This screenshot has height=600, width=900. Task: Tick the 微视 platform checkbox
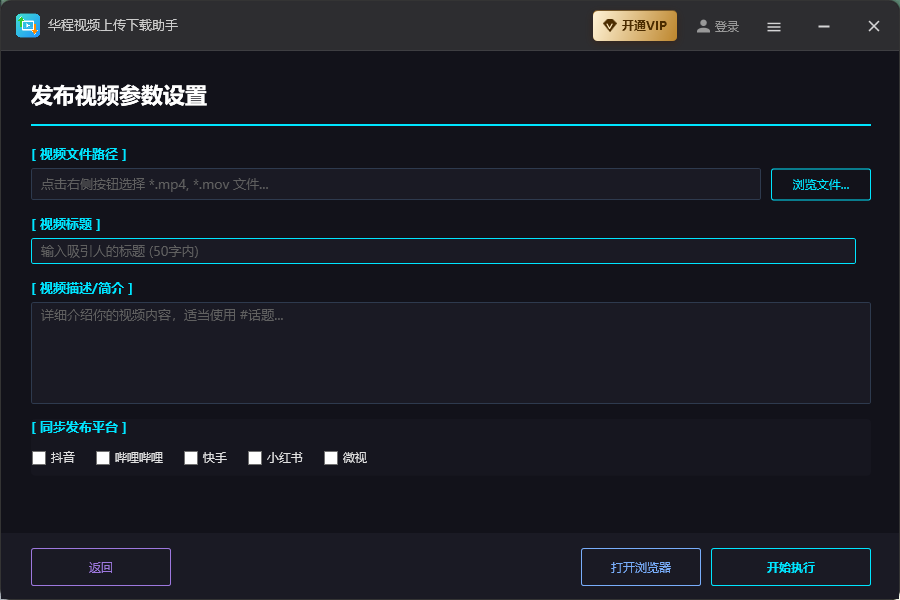[x=331, y=458]
